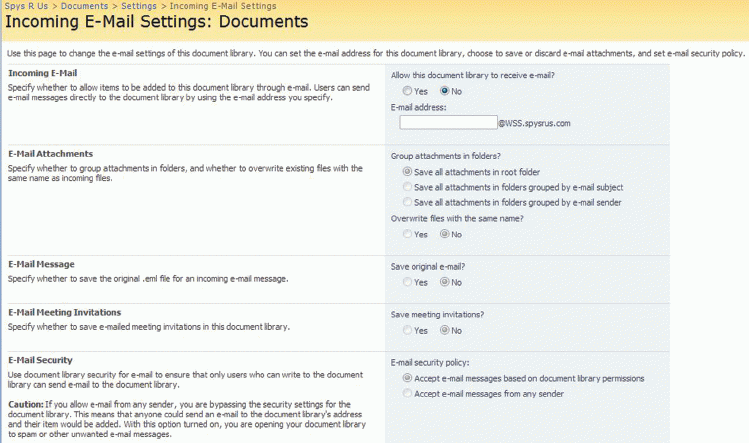Click the 'Save meeting invitations?' label
This screenshot has height=443, width=749.
[438, 315]
